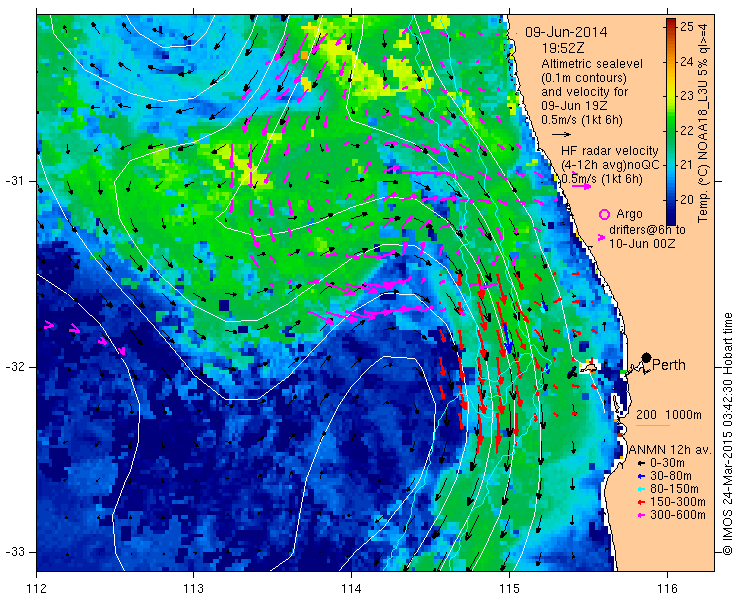Click the black 0-30m legend arrow

[641, 465]
